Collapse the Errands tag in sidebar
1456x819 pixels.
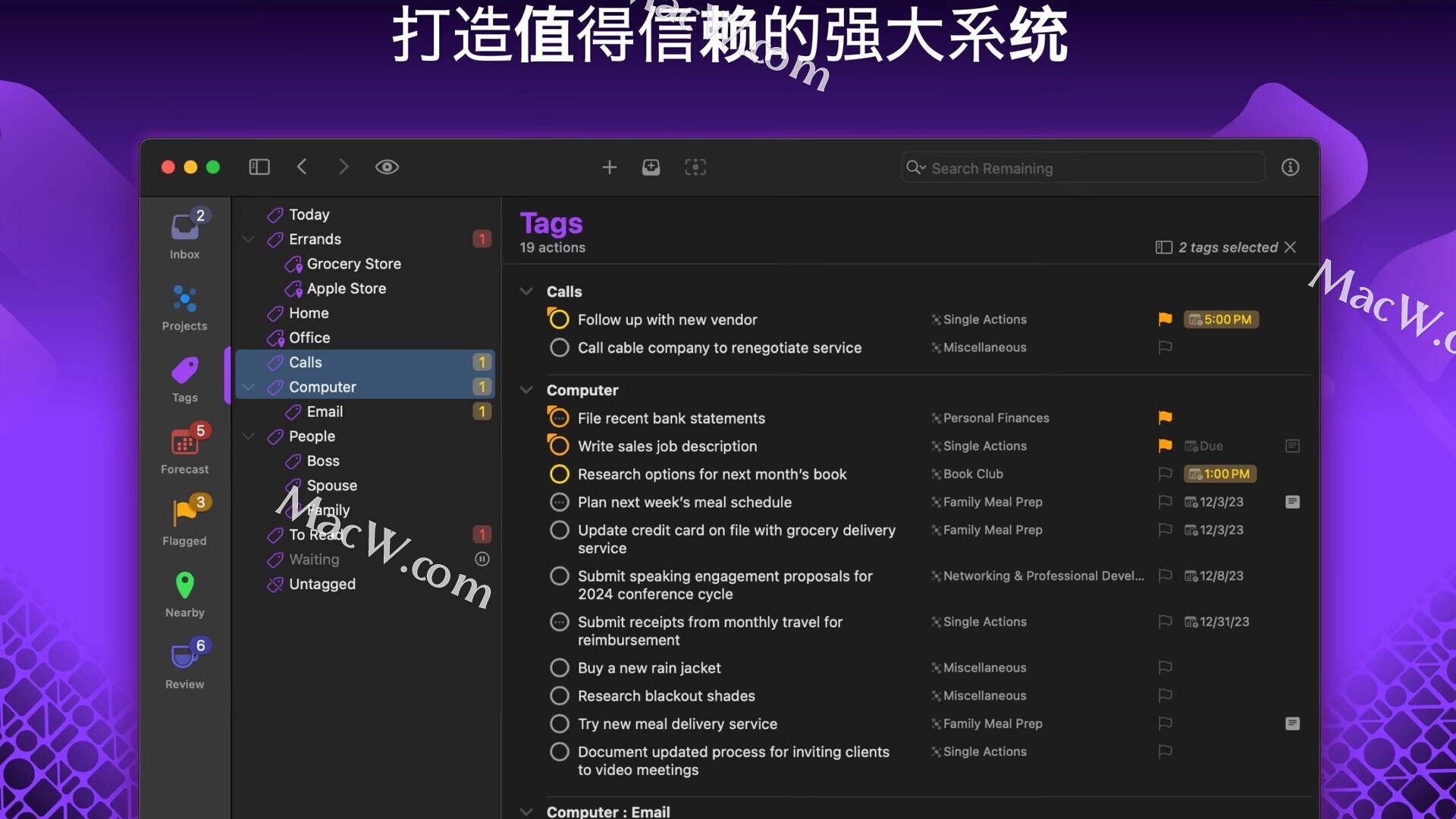(x=248, y=239)
